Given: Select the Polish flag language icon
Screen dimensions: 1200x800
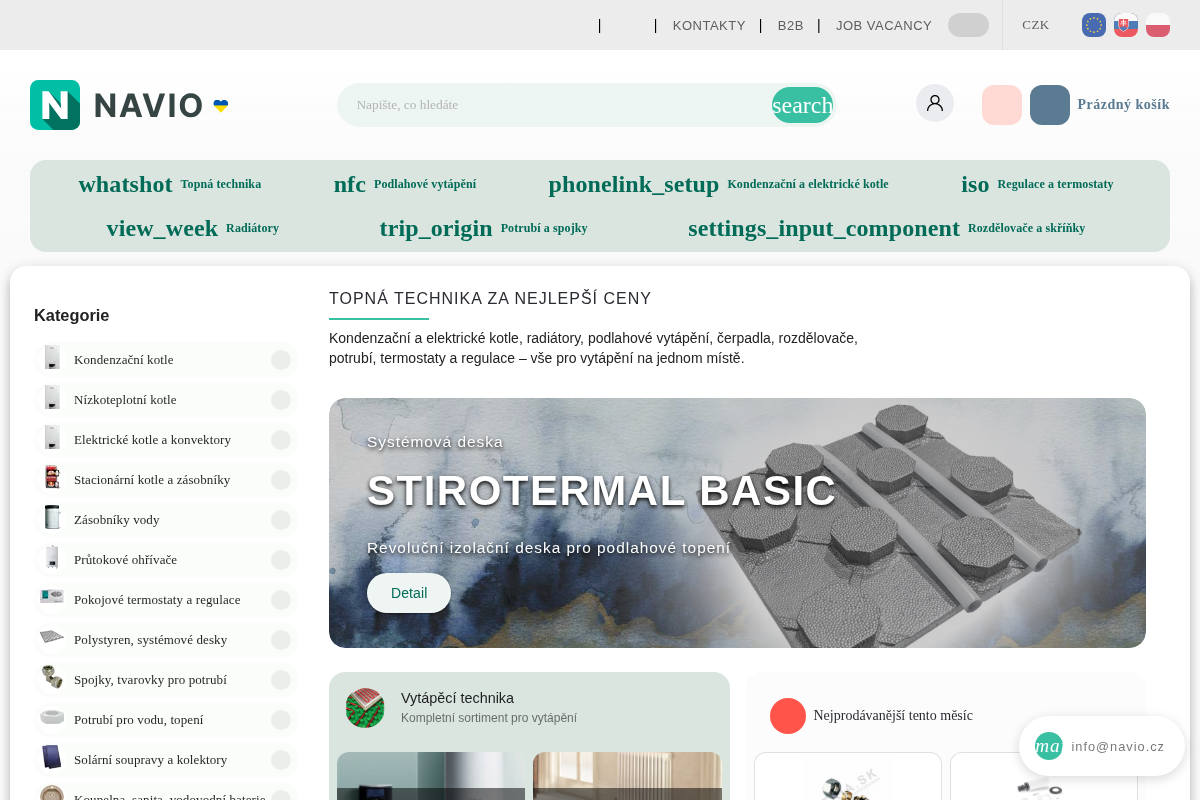Looking at the screenshot, I should pos(1158,25).
